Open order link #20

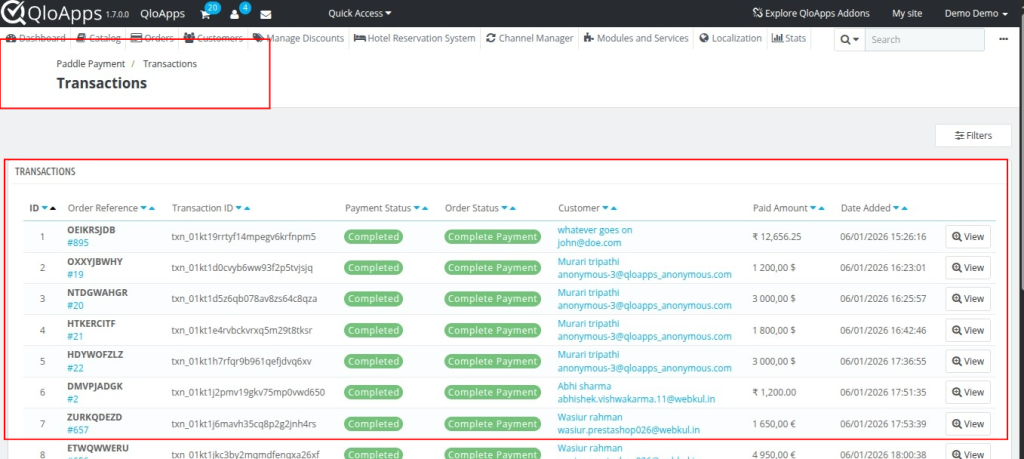point(75,306)
